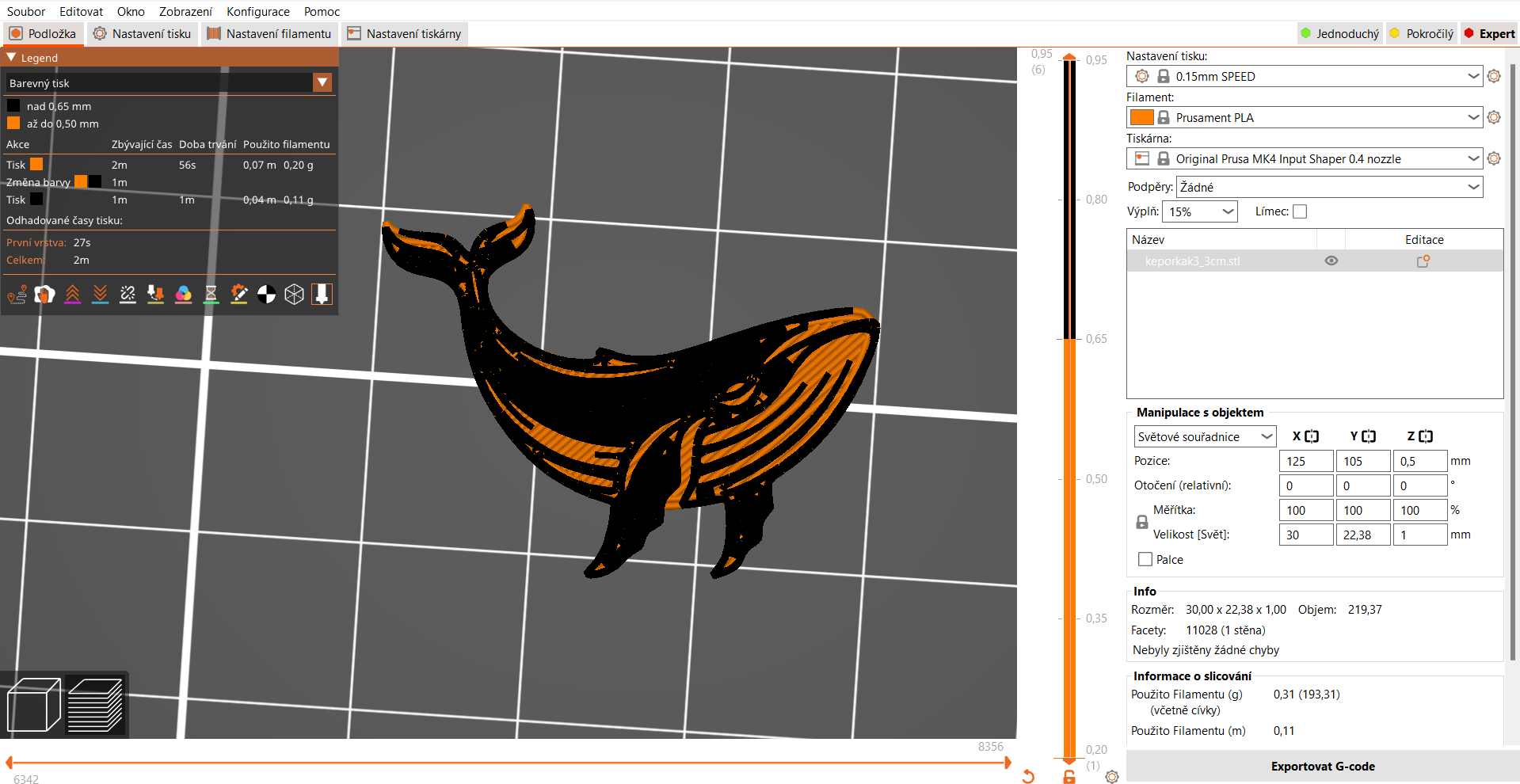Toggle travel moves visibility icon in legend

coord(17,295)
